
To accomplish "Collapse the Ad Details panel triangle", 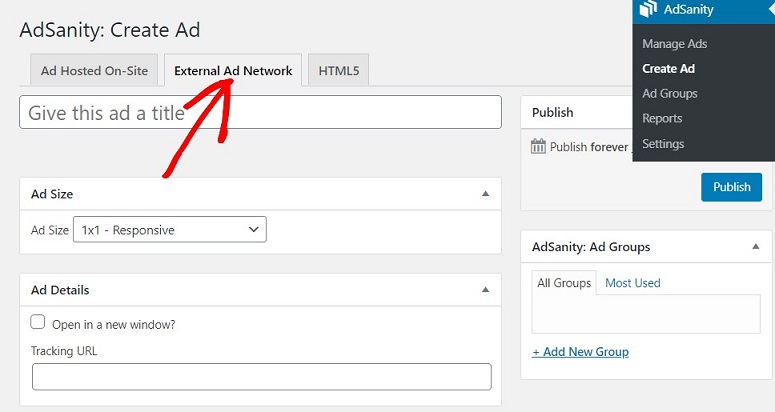I will coord(485,289).
